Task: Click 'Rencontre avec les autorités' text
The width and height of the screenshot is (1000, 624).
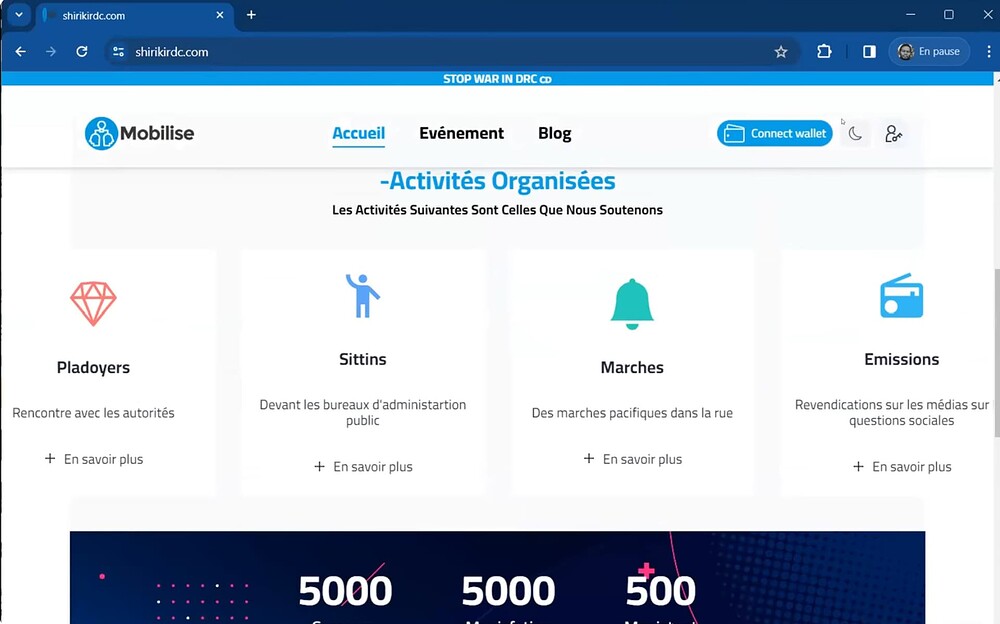Action: tap(93, 413)
